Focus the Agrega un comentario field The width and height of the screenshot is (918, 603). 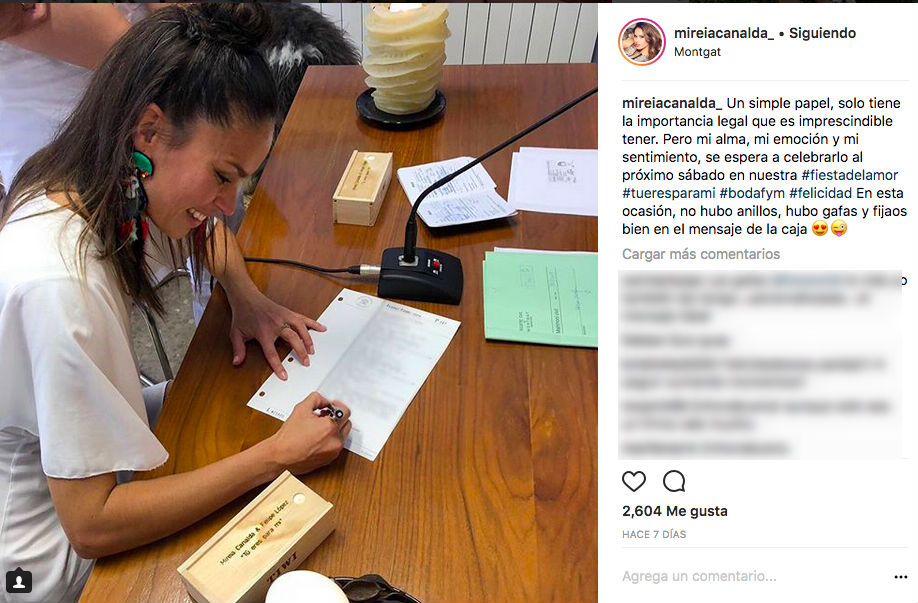pyautogui.click(x=754, y=577)
